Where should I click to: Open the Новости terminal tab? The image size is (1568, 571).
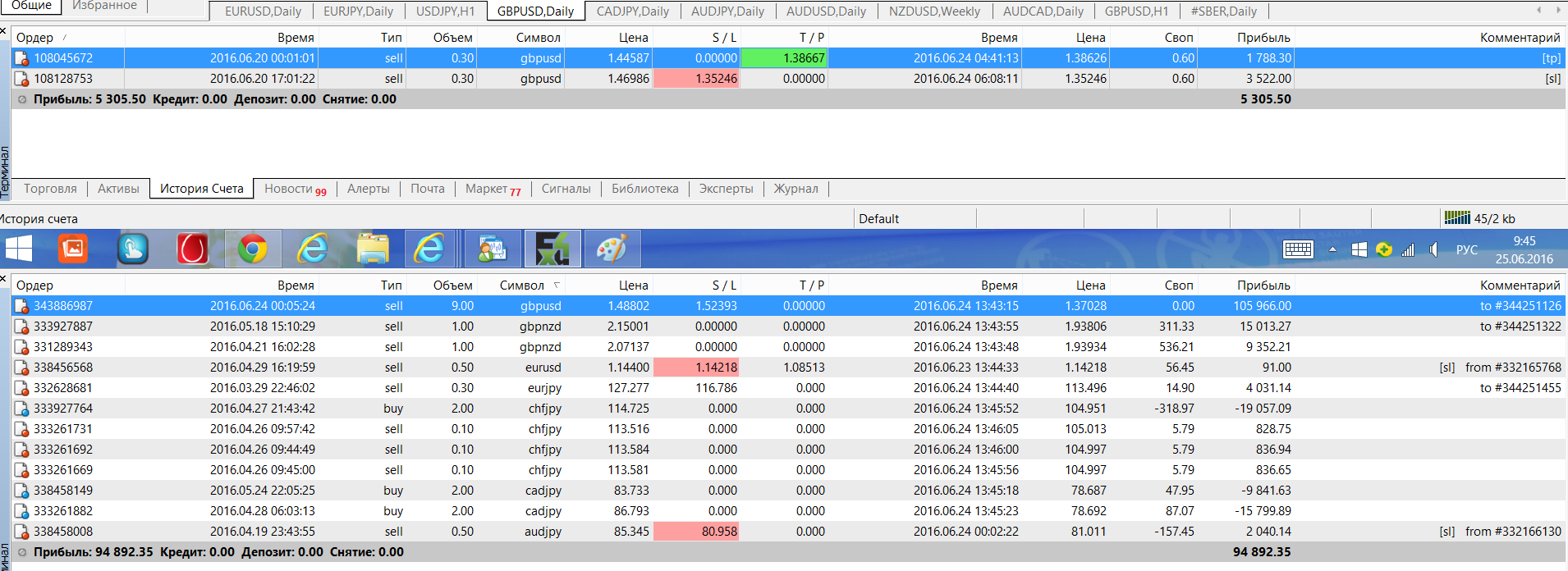(295, 189)
